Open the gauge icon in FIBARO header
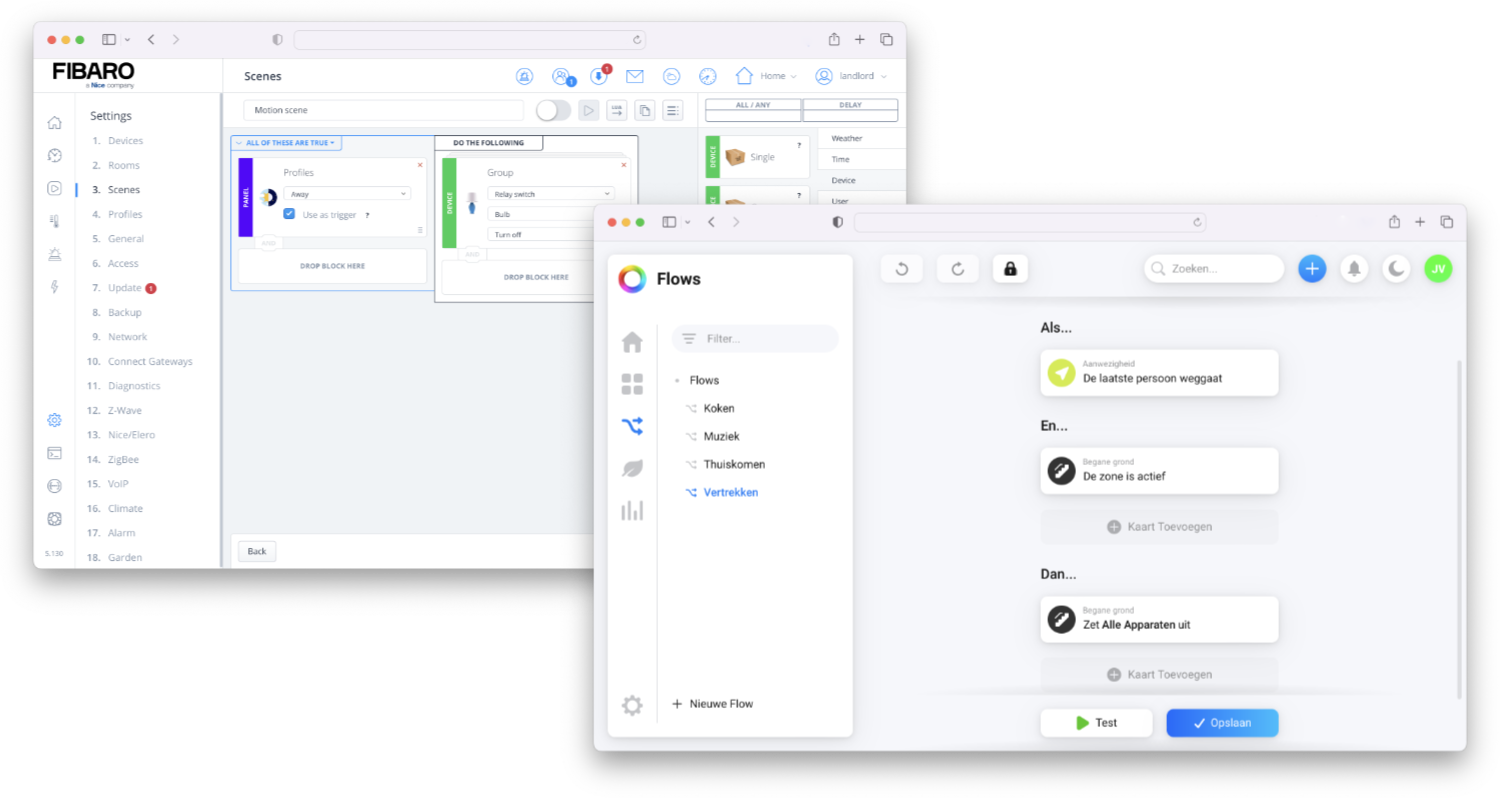 pyautogui.click(x=708, y=76)
